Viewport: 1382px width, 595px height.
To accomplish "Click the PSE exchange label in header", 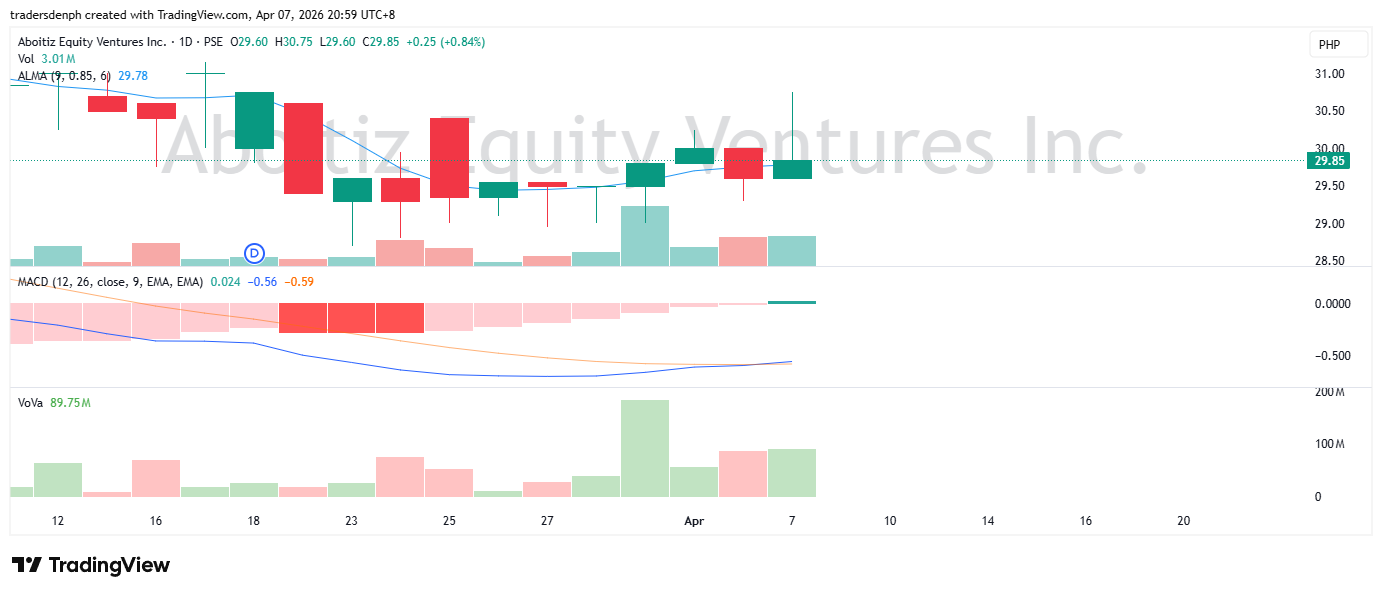I will 213,42.
